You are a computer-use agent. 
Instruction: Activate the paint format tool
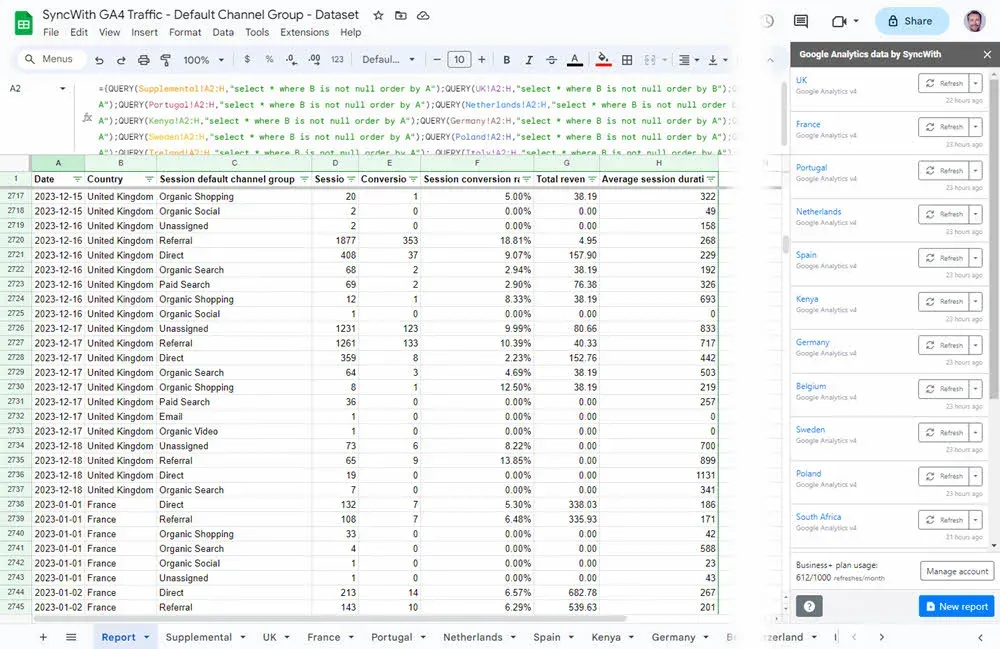coord(166,60)
